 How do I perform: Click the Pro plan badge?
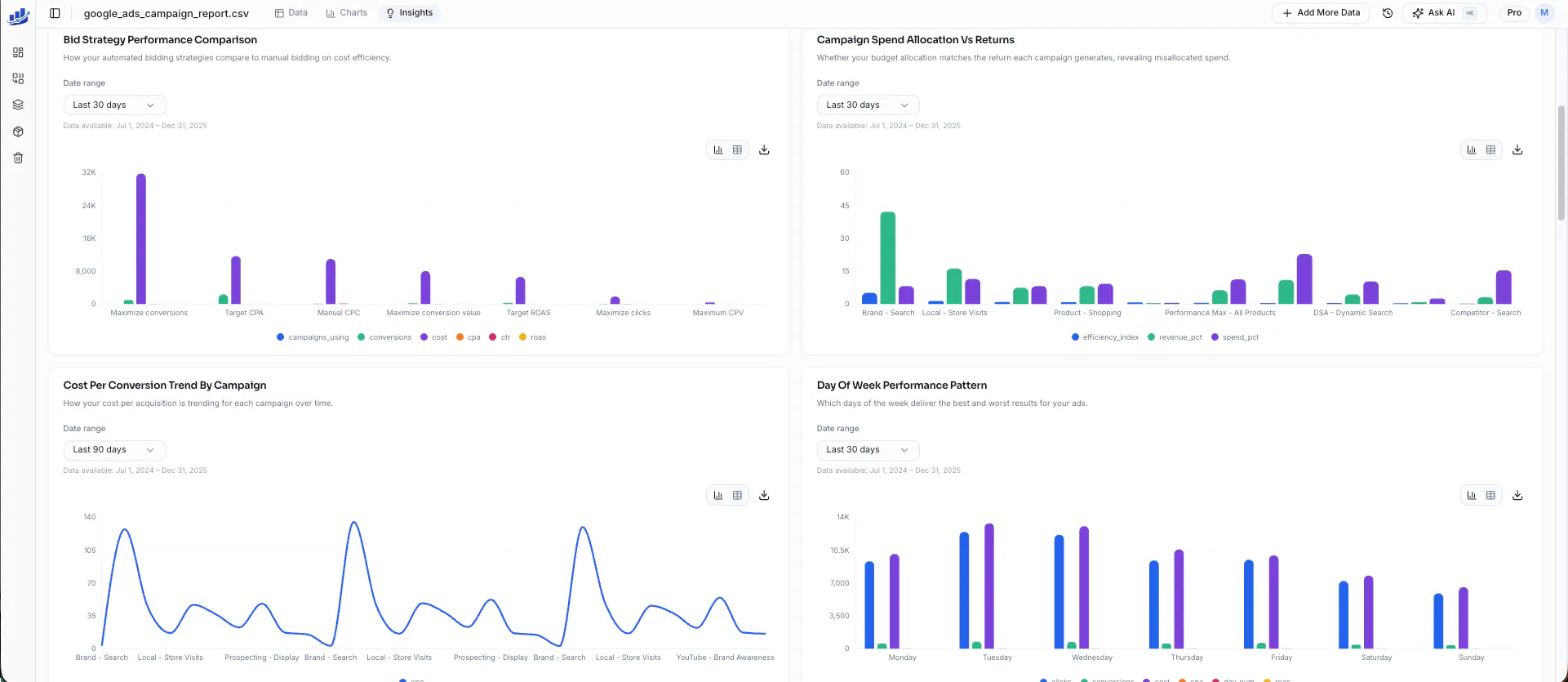click(1514, 13)
